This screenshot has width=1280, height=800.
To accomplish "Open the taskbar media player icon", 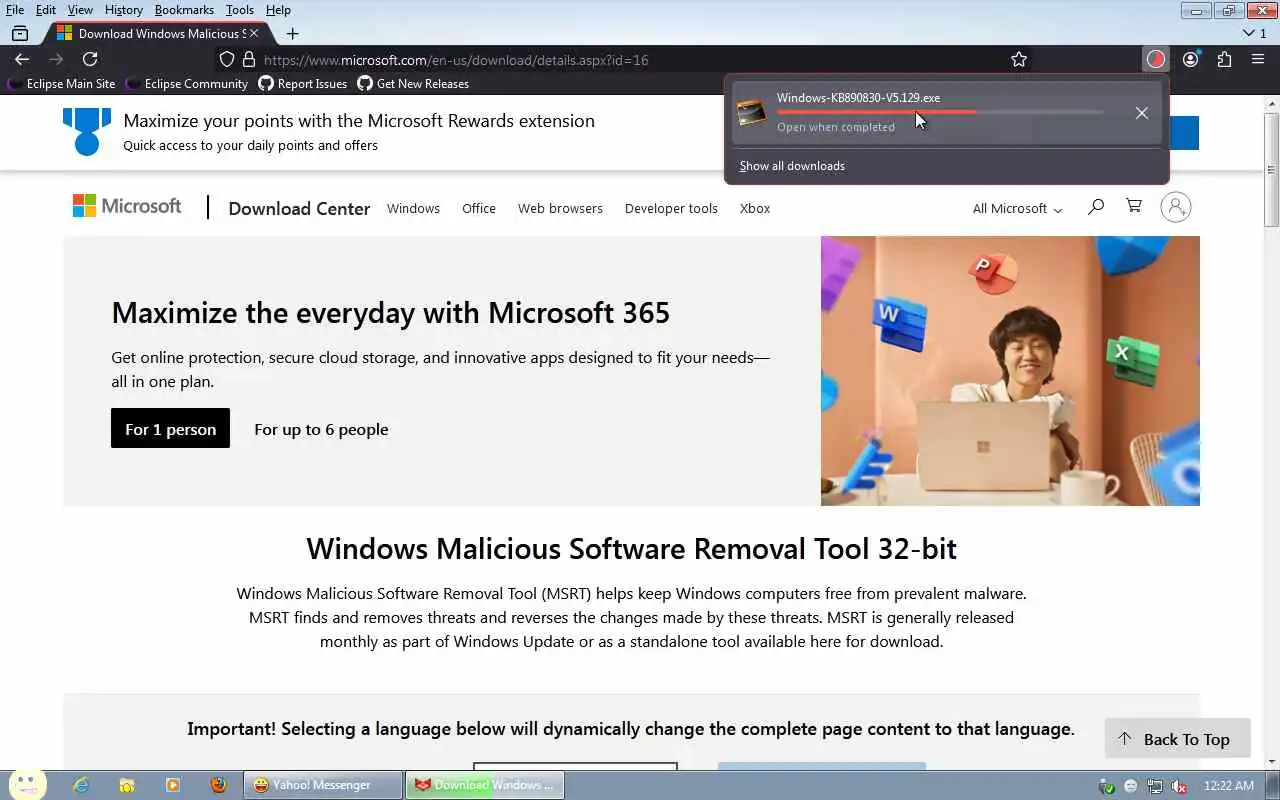I will click(173, 786).
